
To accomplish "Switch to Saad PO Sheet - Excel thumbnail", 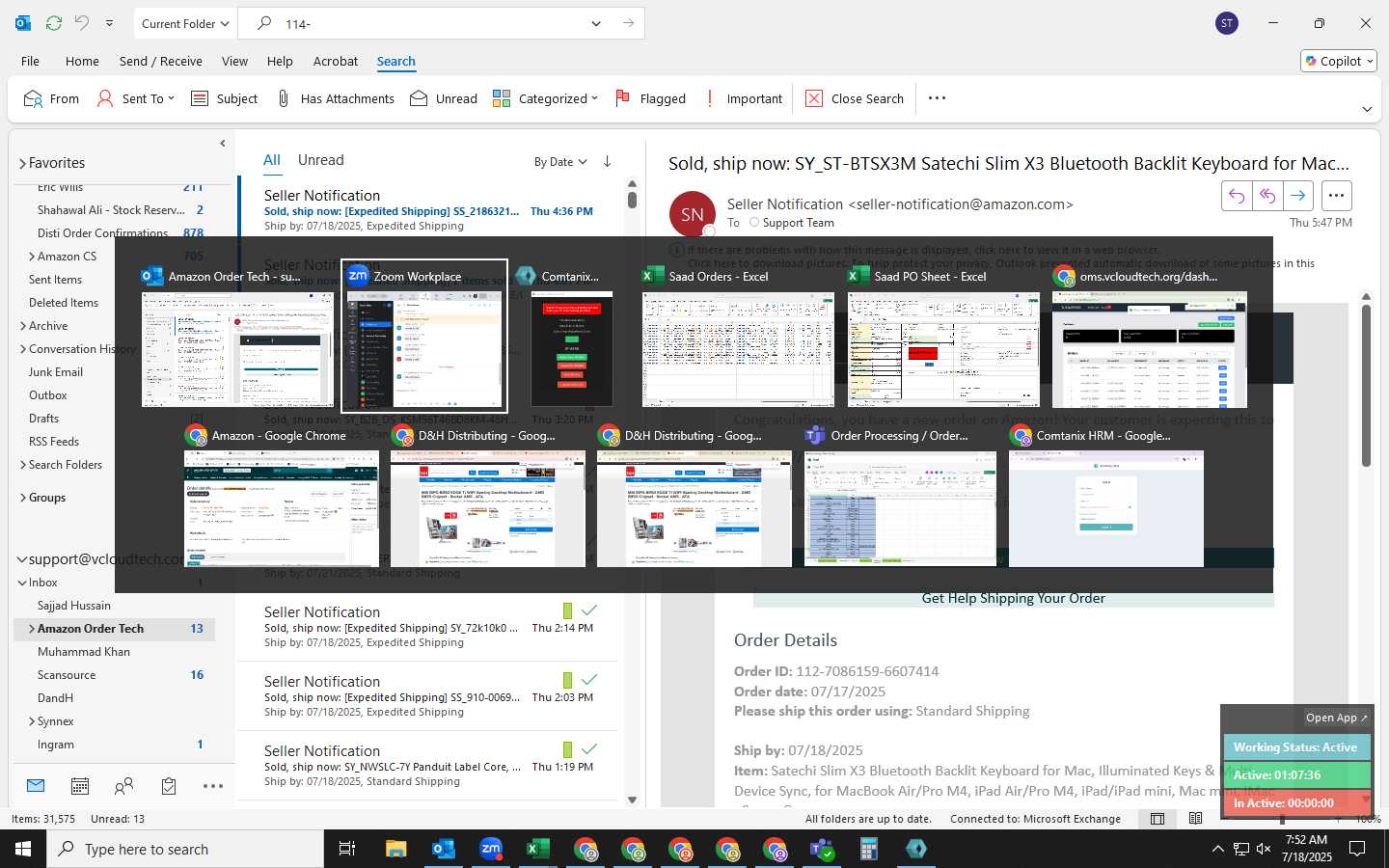I will click(943, 337).
